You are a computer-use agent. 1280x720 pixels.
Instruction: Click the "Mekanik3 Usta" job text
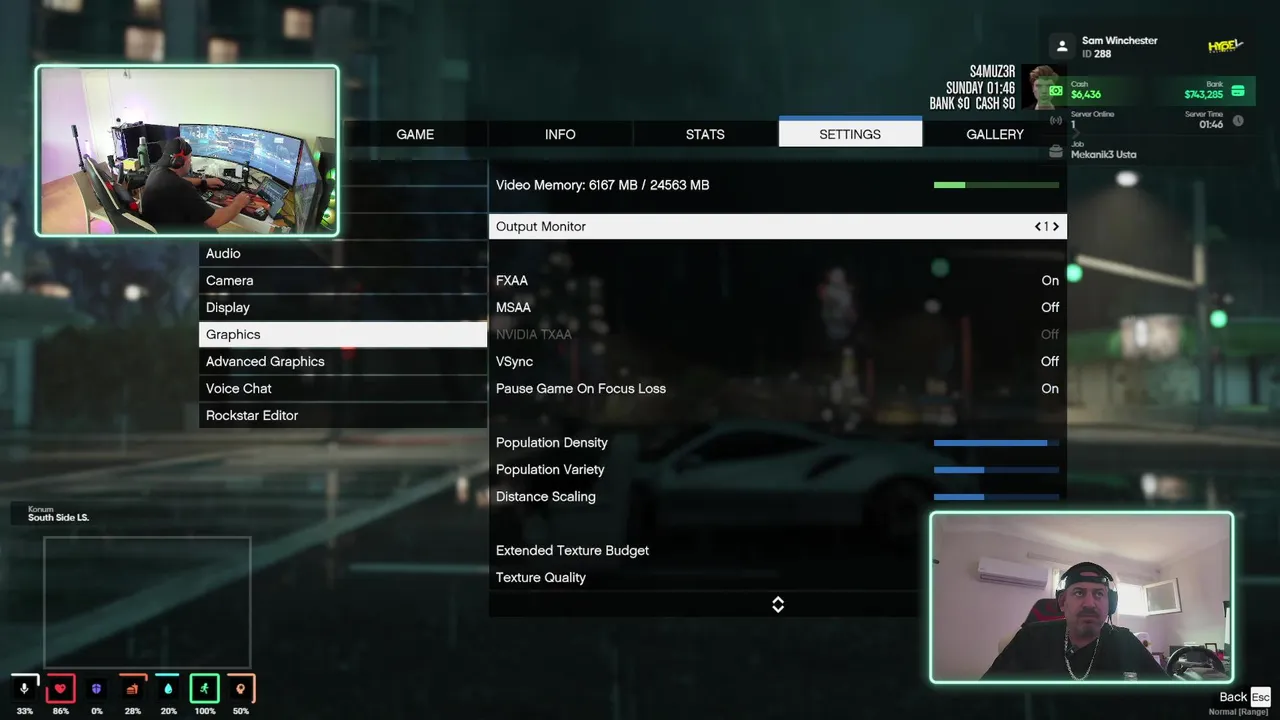coord(1104,155)
